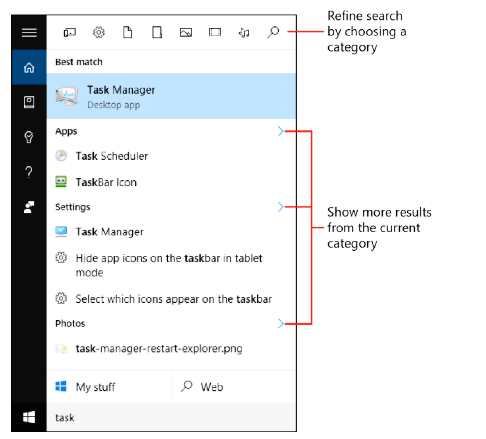Expand more results for Photos
This screenshot has width=486, height=439.
[x=281, y=323]
